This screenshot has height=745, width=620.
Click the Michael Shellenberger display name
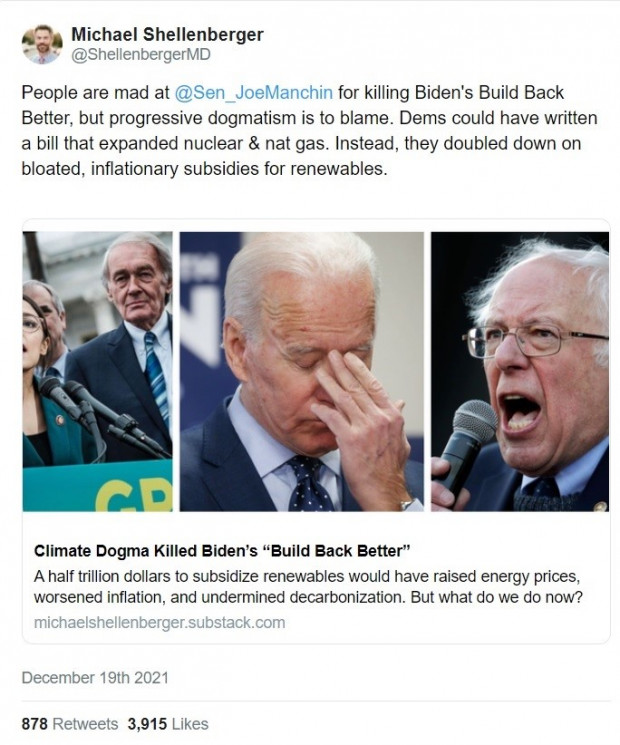click(167, 34)
